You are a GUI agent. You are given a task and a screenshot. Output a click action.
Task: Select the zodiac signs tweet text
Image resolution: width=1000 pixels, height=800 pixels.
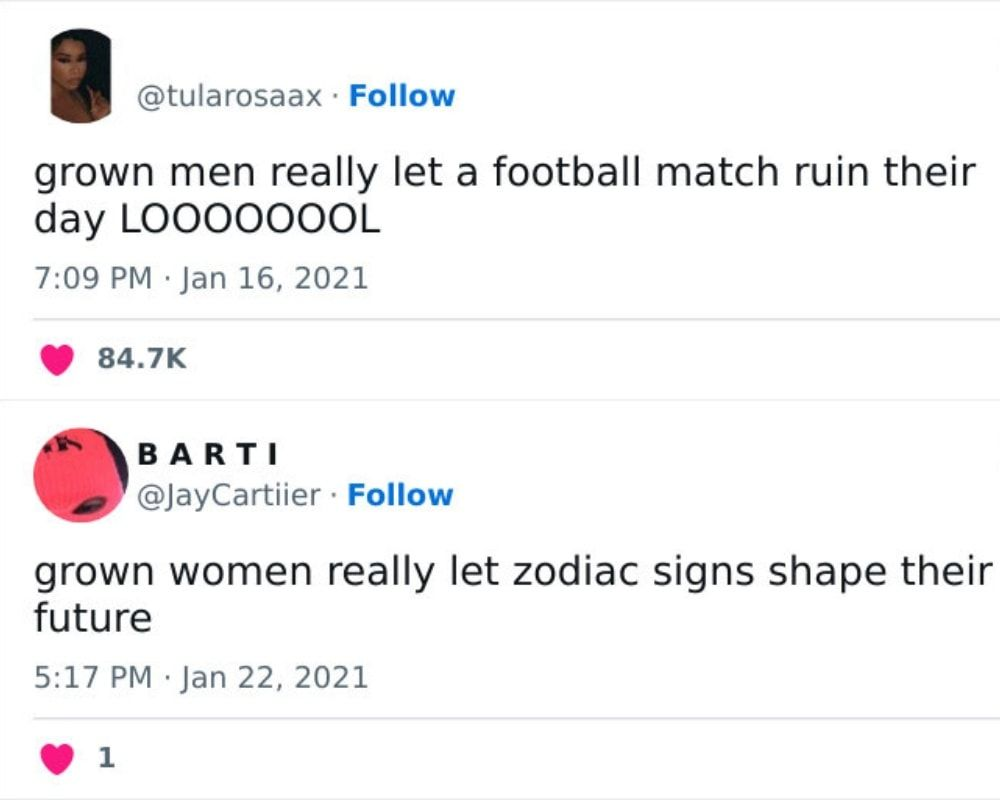click(513, 595)
